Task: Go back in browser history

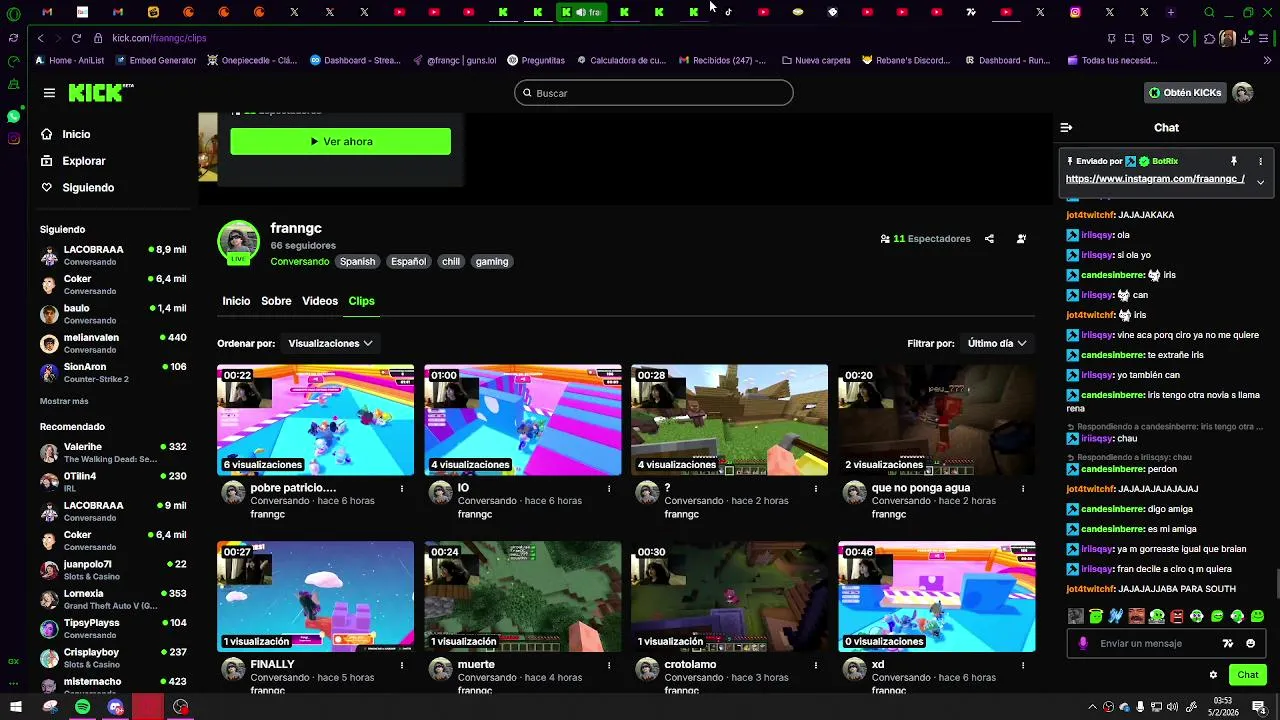Action: (40, 38)
